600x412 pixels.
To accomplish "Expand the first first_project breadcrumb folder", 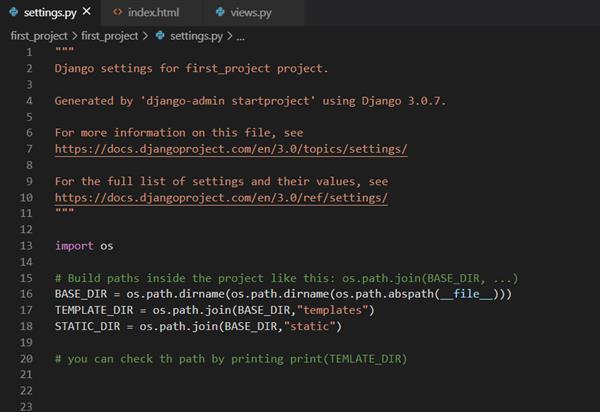I will [x=39, y=35].
